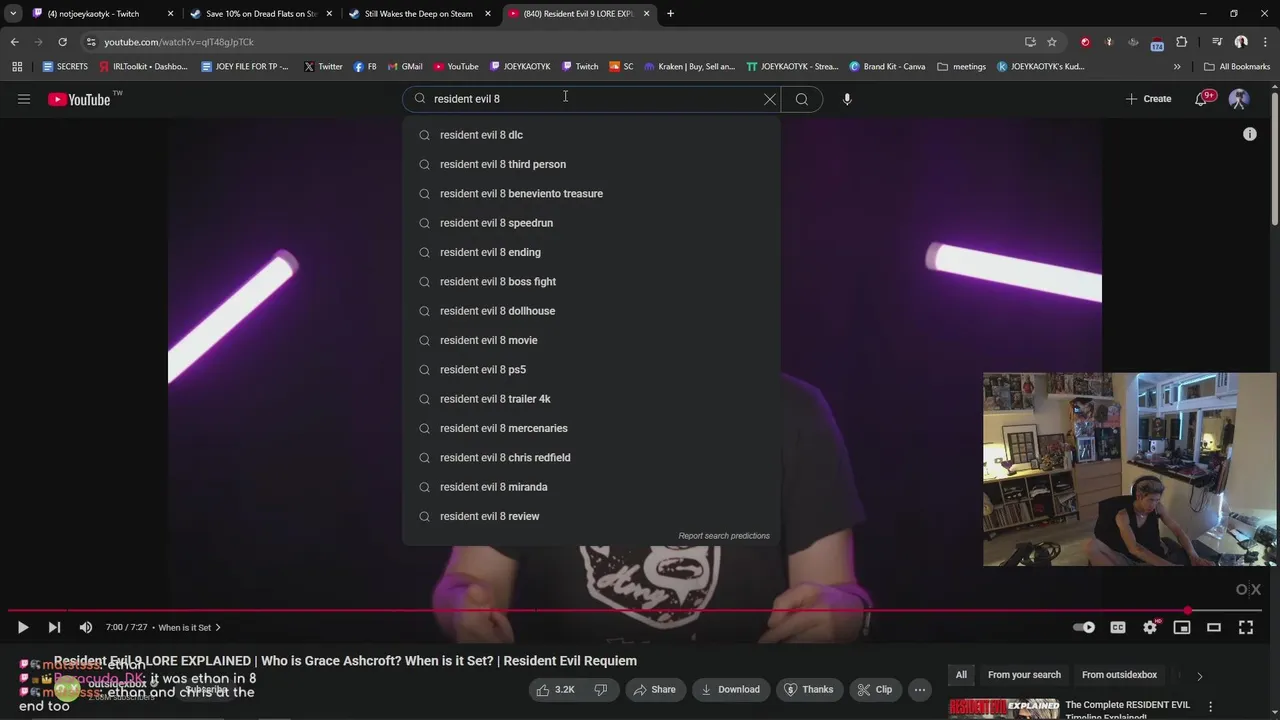This screenshot has height=720, width=1280.
Task: Choose suggestion 'resident evil 8 speedrun'
Action: pos(591,223)
